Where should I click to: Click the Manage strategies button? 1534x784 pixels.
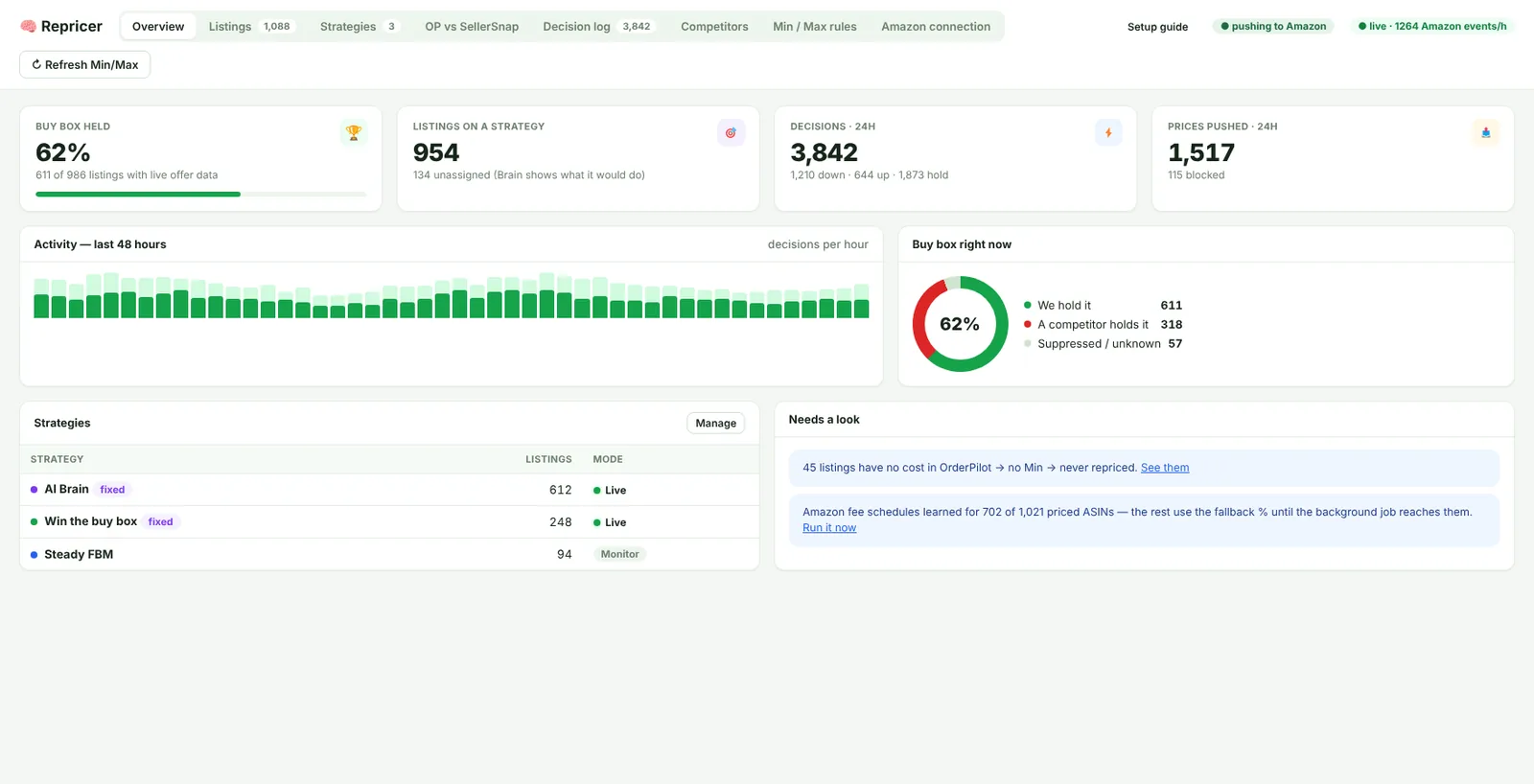pyautogui.click(x=716, y=423)
